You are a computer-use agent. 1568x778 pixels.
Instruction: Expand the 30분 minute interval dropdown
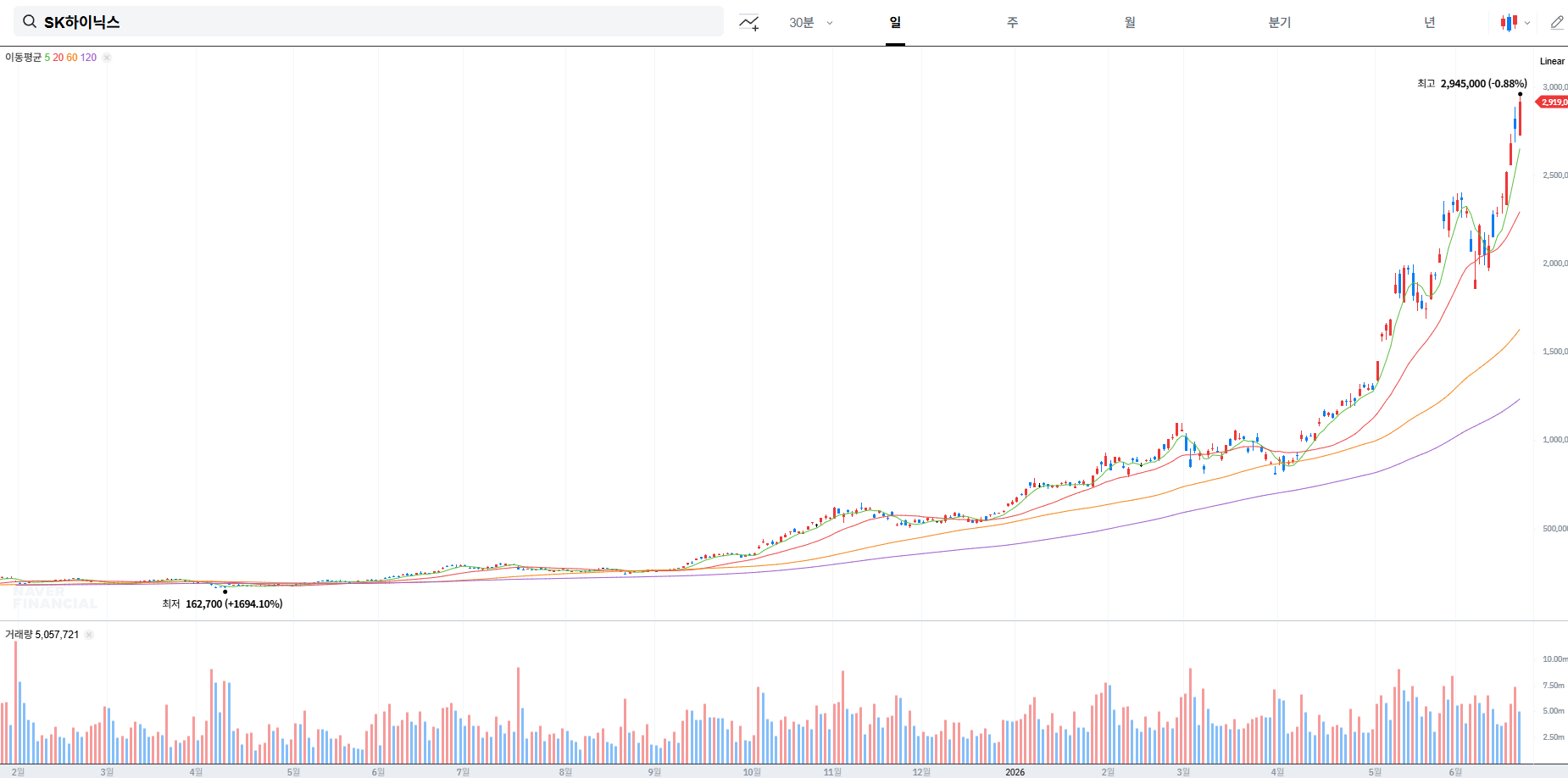click(x=811, y=23)
